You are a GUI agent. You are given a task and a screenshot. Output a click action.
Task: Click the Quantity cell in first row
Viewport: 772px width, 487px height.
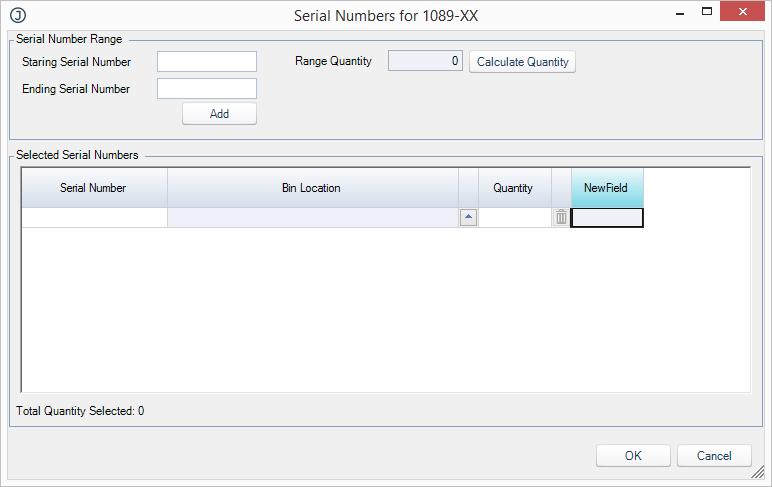point(513,217)
